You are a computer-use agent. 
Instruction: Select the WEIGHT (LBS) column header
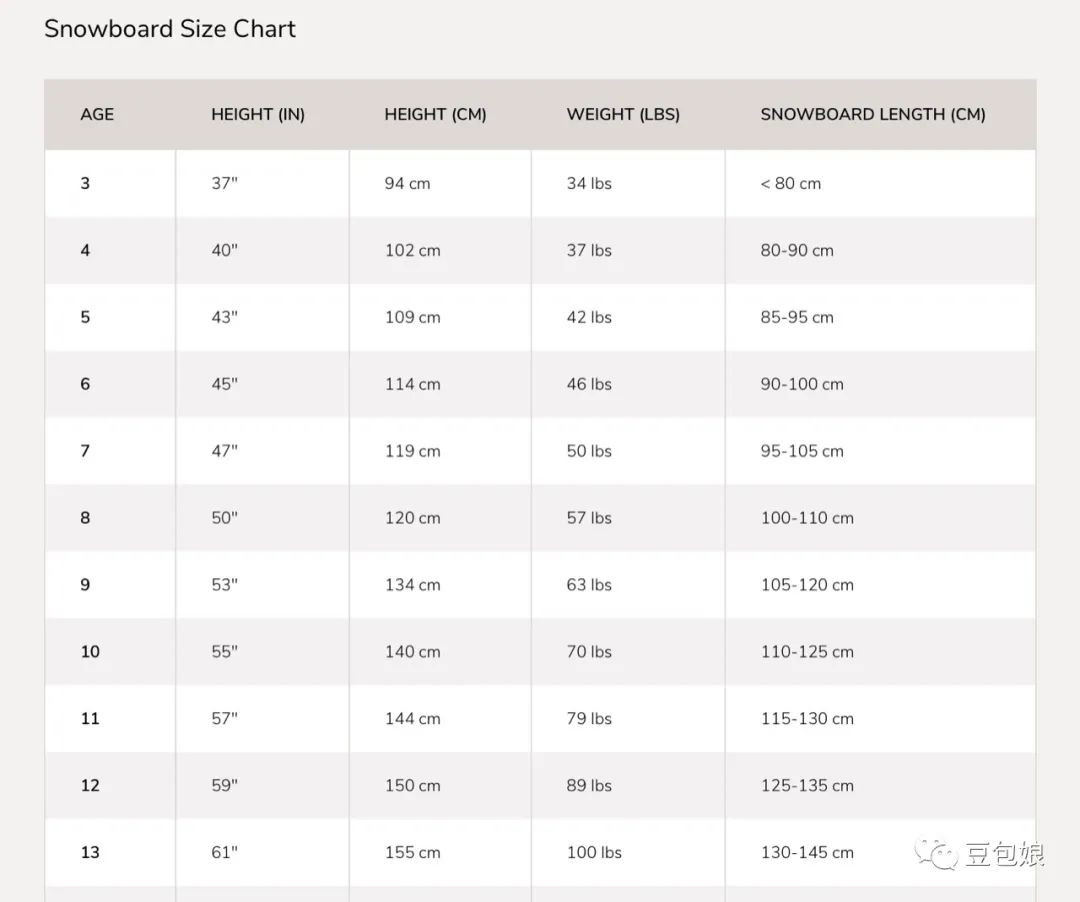tap(623, 114)
